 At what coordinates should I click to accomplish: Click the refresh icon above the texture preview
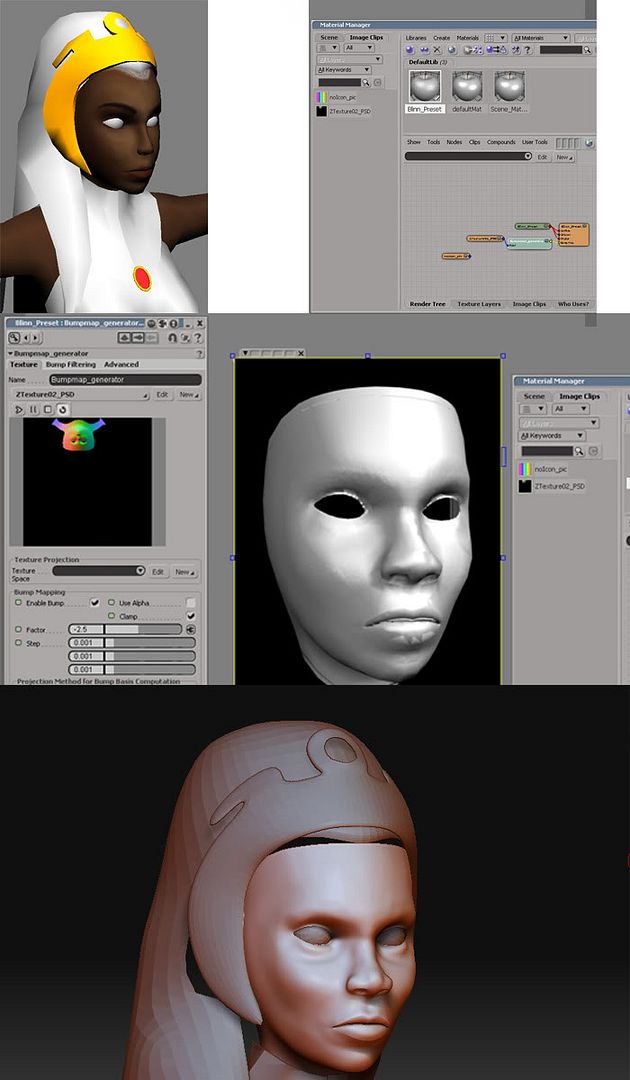61,409
